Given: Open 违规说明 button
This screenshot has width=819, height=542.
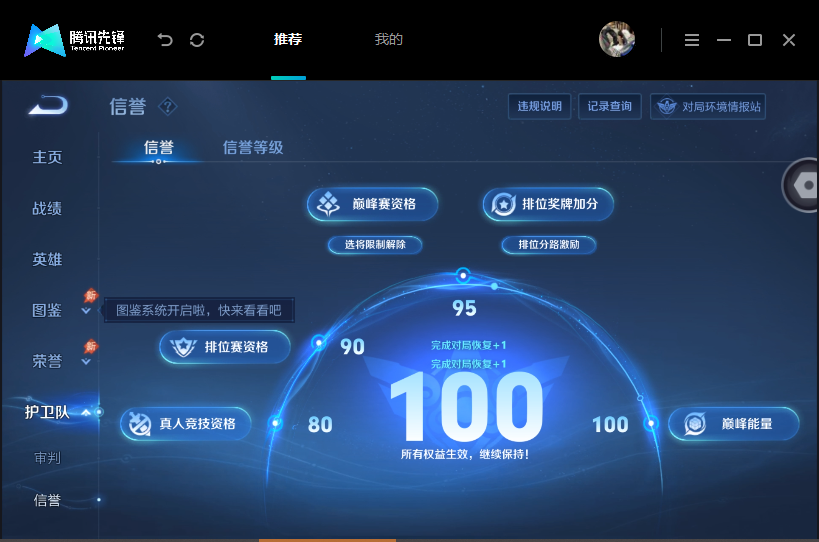Looking at the screenshot, I should click(x=540, y=107).
